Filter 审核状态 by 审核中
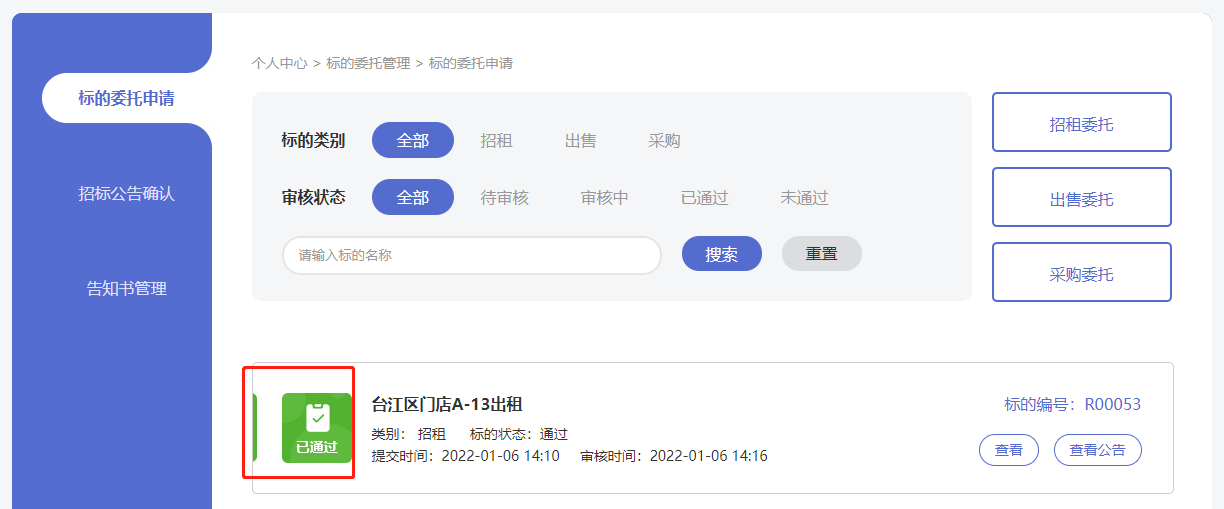The width and height of the screenshot is (1224, 509). point(604,198)
